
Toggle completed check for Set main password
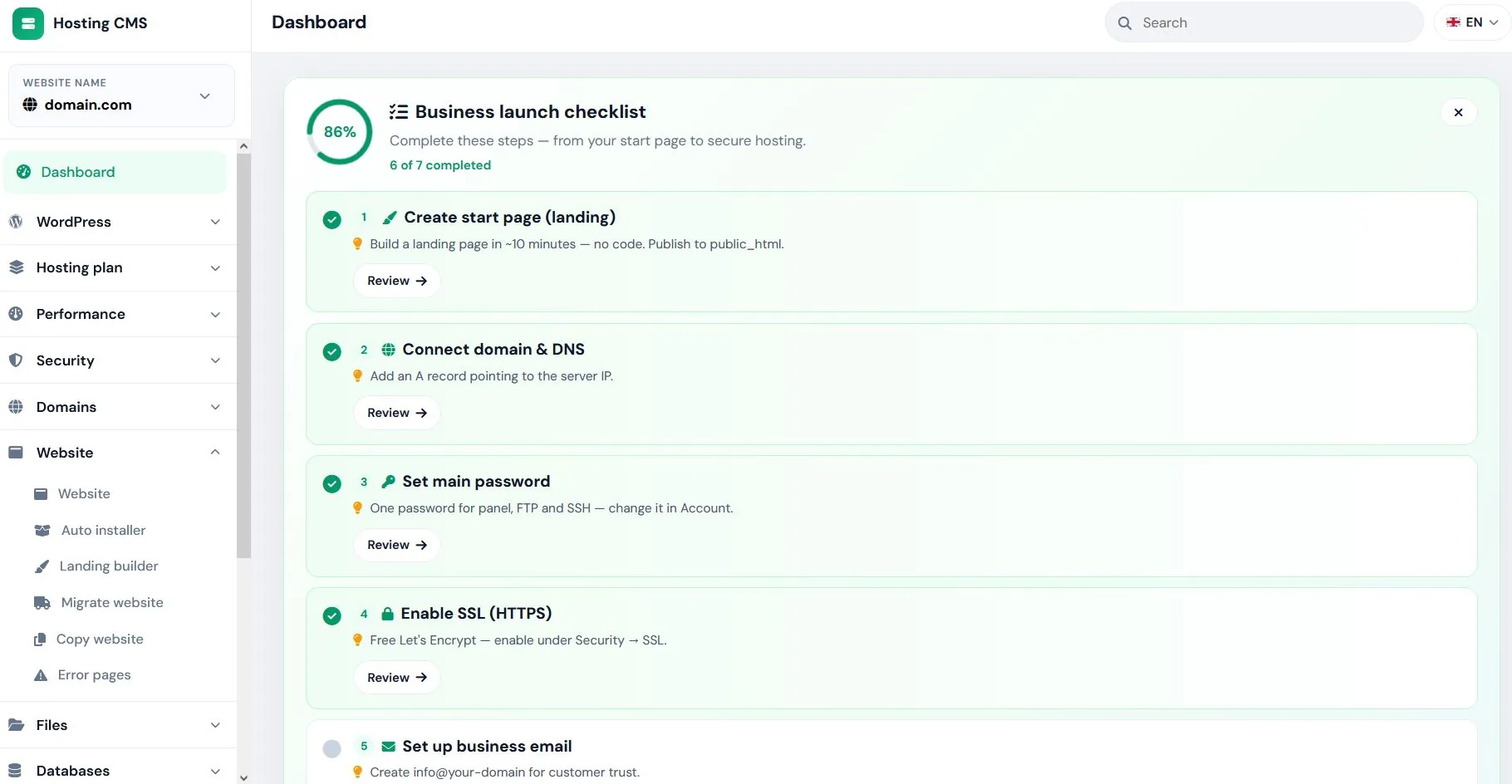coord(332,484)
